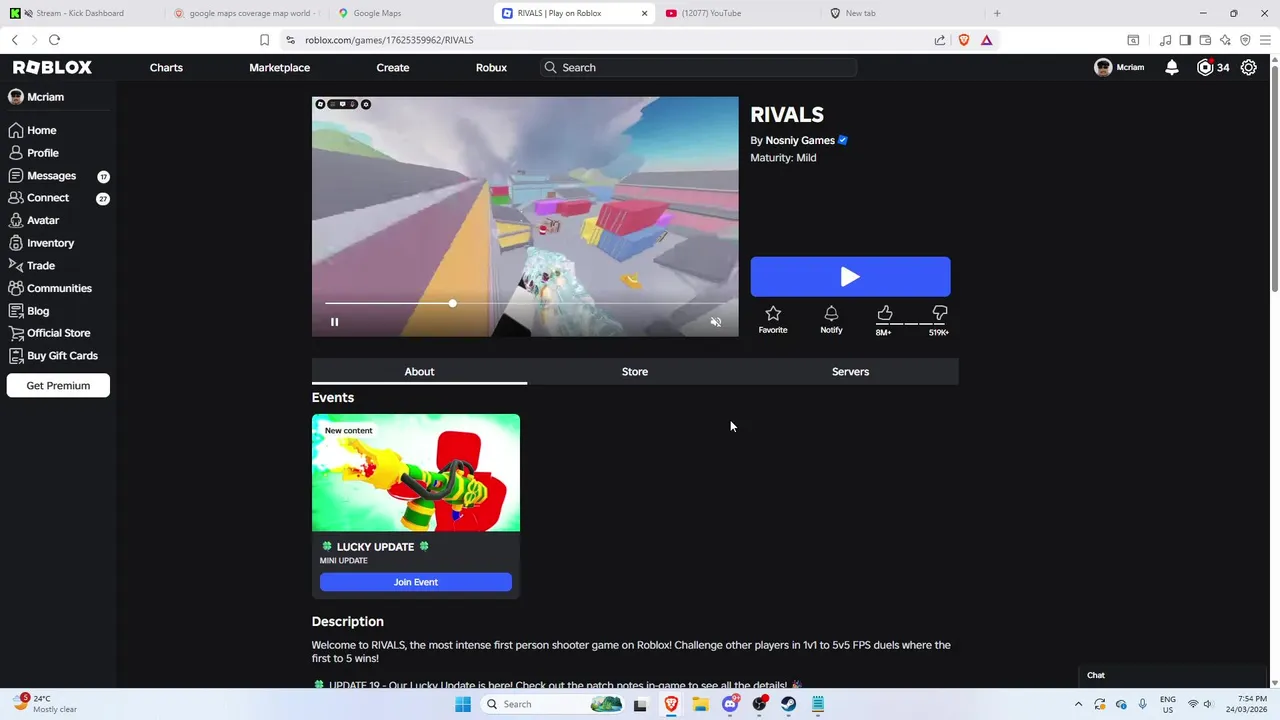1280x720 pixels.
Task: Open a new browser tab
Action: click(997, 13)
